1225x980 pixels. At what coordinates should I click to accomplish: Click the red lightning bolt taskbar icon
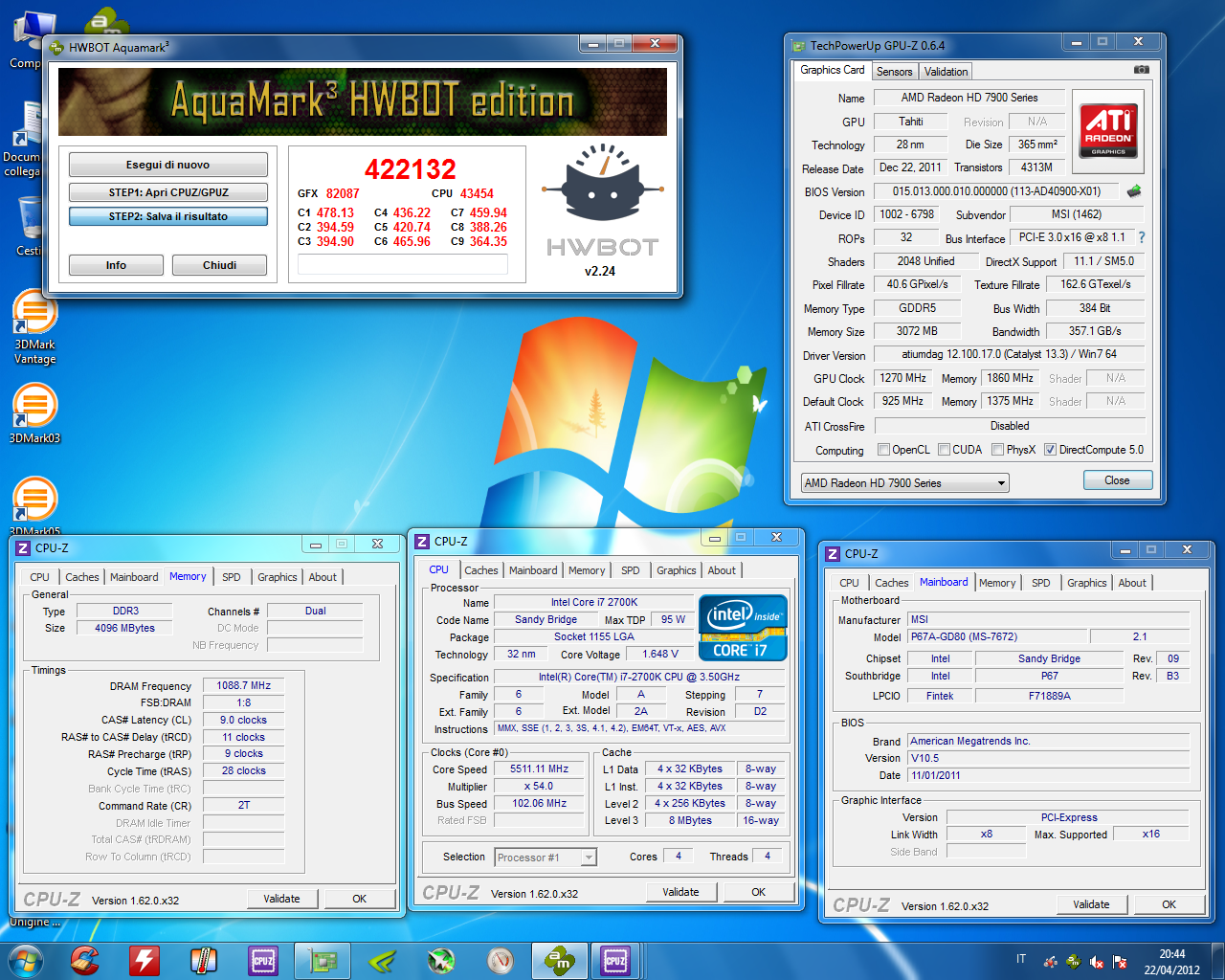145,960
